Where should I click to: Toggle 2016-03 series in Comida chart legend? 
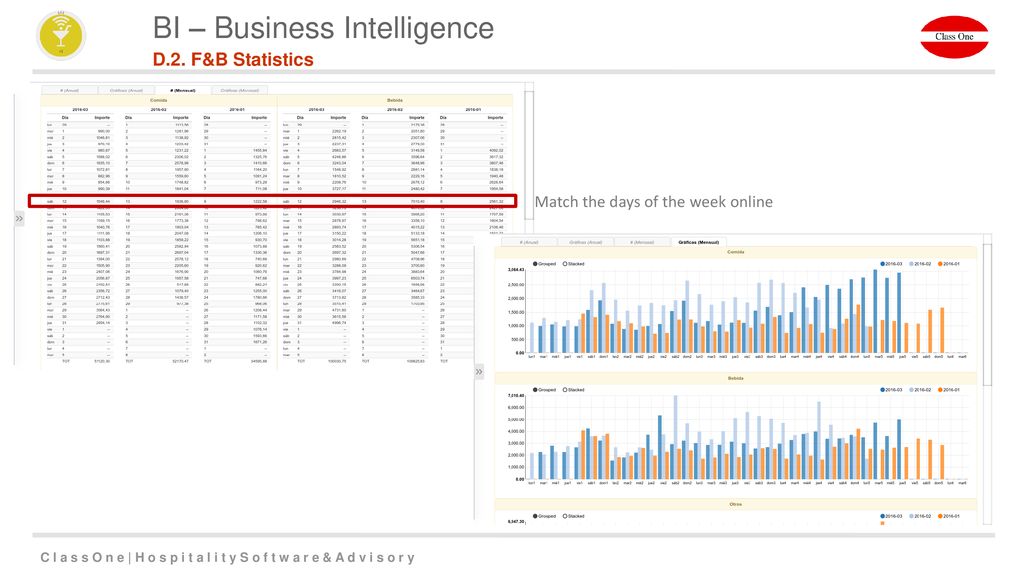pos(891,264)
